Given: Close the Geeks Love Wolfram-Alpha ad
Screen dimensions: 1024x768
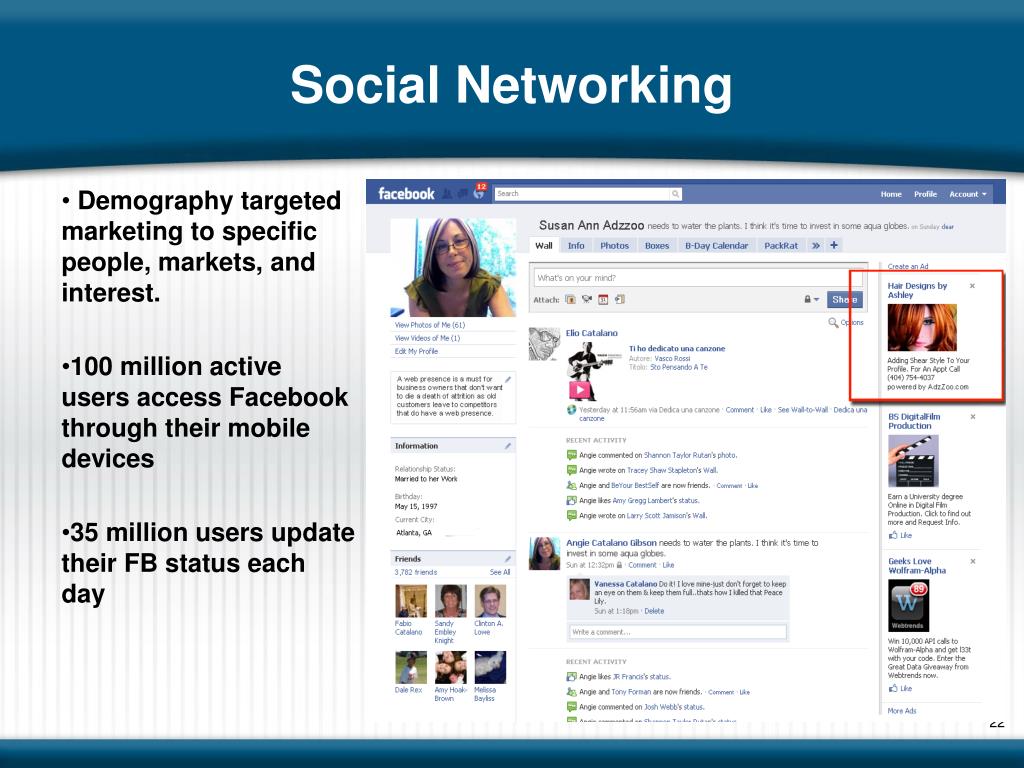Looking at the screenshot, I should 973,562.
